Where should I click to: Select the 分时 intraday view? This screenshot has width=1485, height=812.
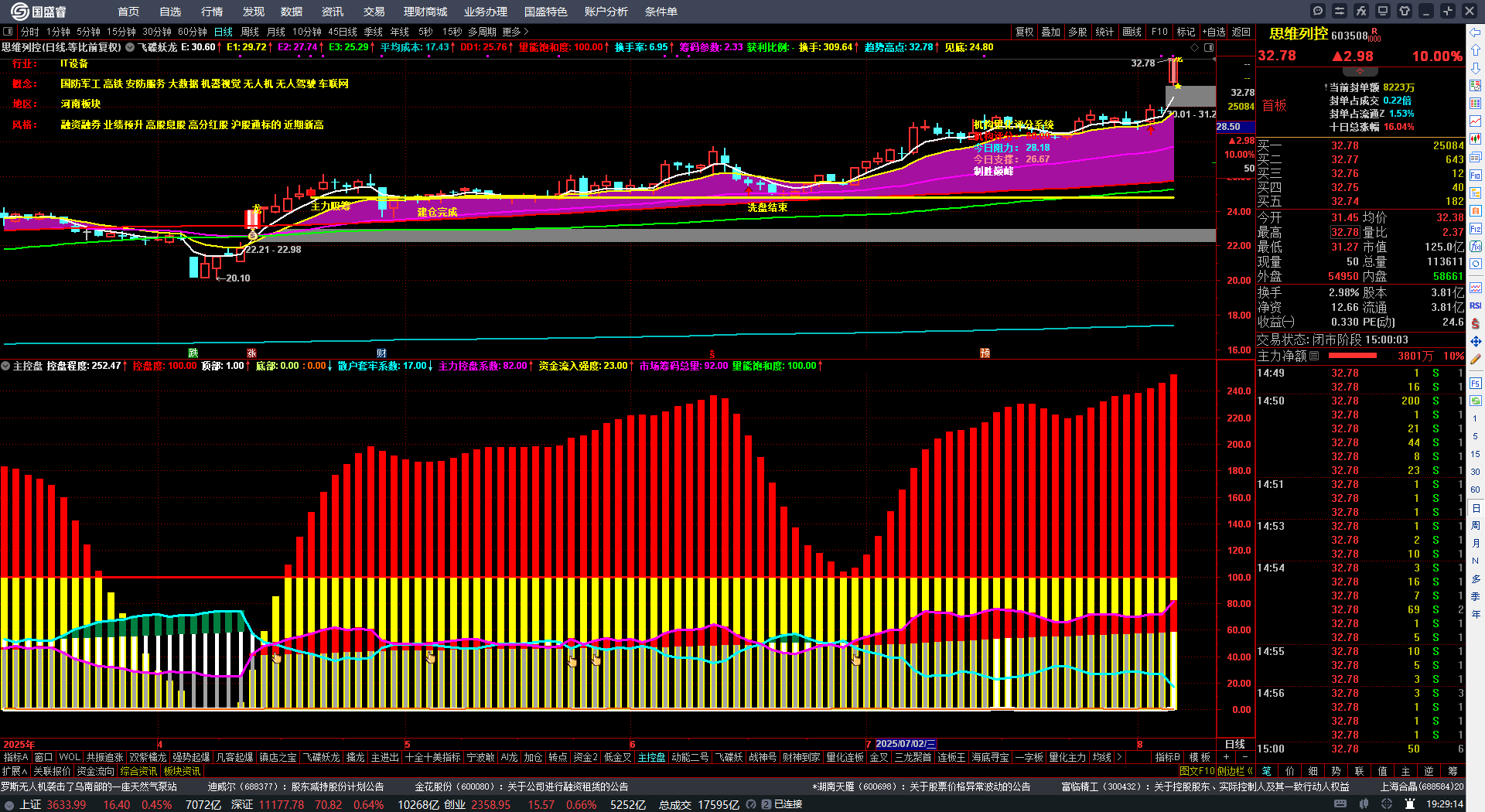pos(30,32)
